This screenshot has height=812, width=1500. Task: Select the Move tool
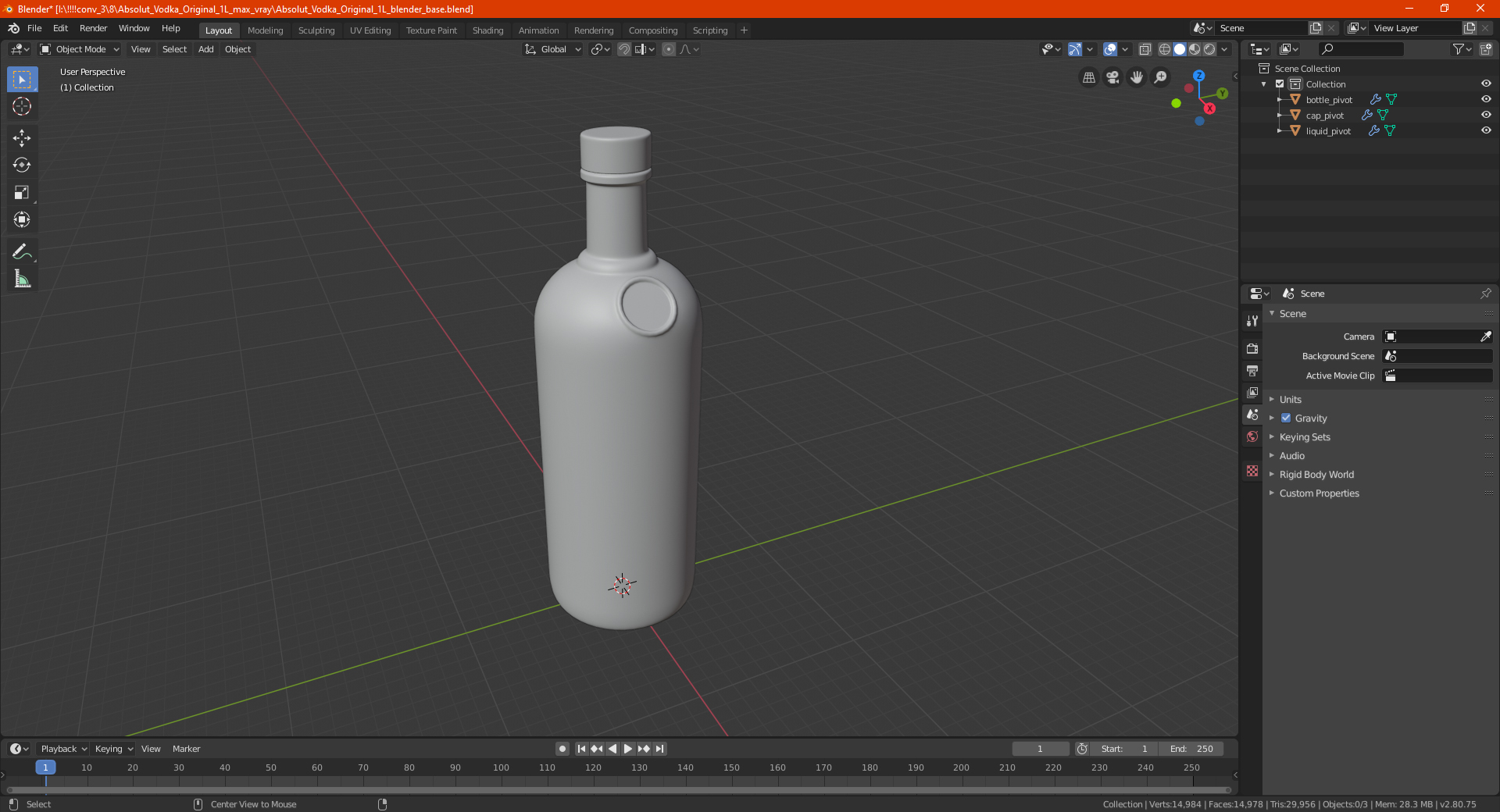pyautogui.click(x=22, y=138)
